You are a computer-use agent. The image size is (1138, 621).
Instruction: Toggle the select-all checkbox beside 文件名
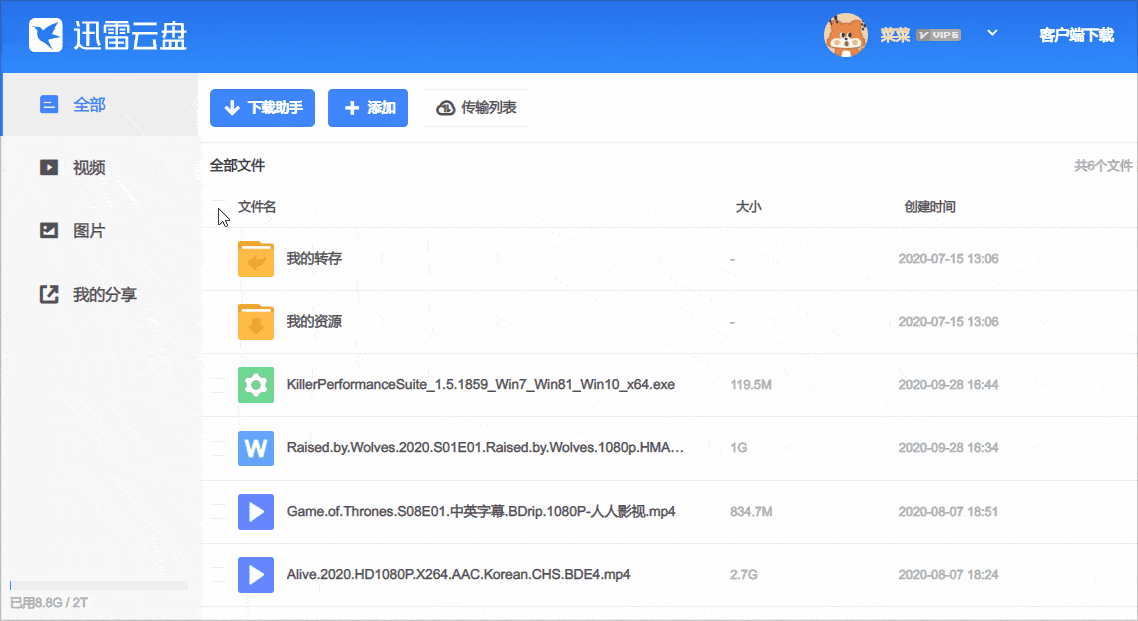pyautogui.click(x=219, y=208)
